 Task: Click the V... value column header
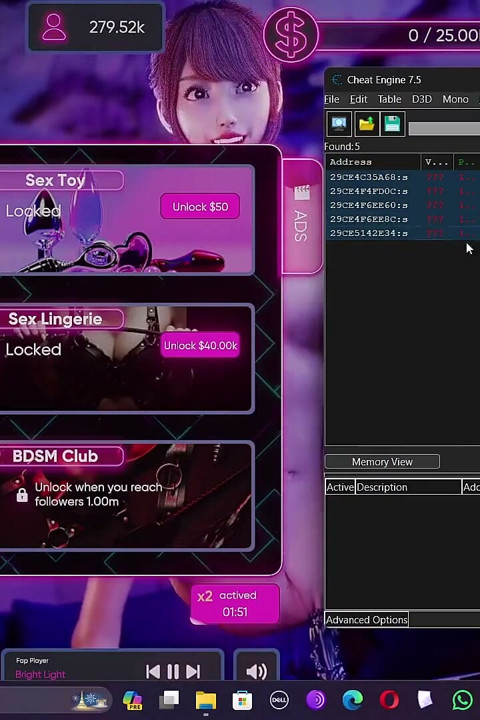coord(436,162)
